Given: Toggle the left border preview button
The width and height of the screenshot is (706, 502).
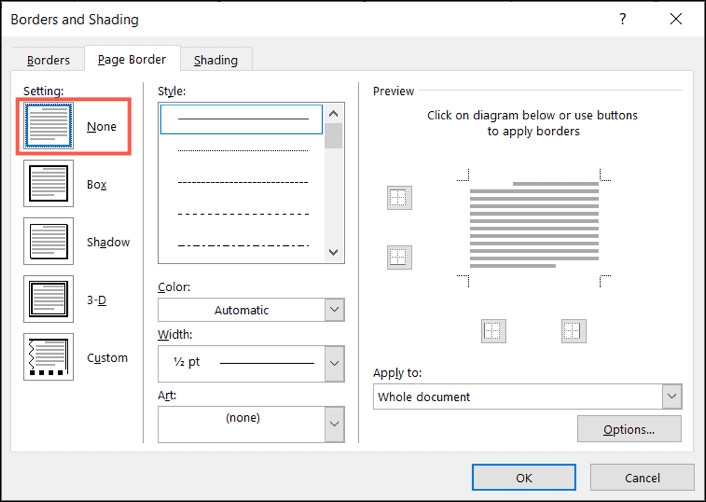Looking at the screenshot, I should coord(493,331).
